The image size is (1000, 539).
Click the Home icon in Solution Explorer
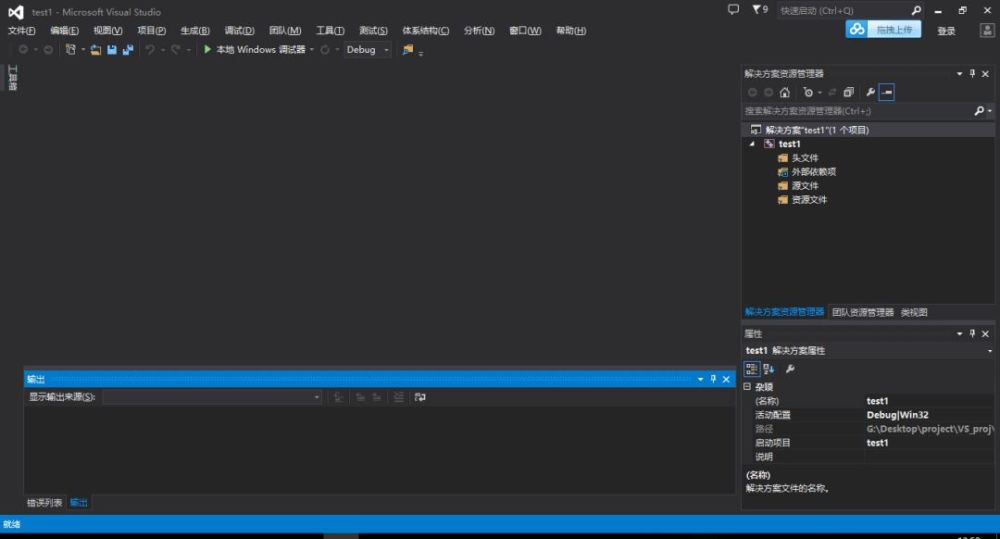(785, 92)
